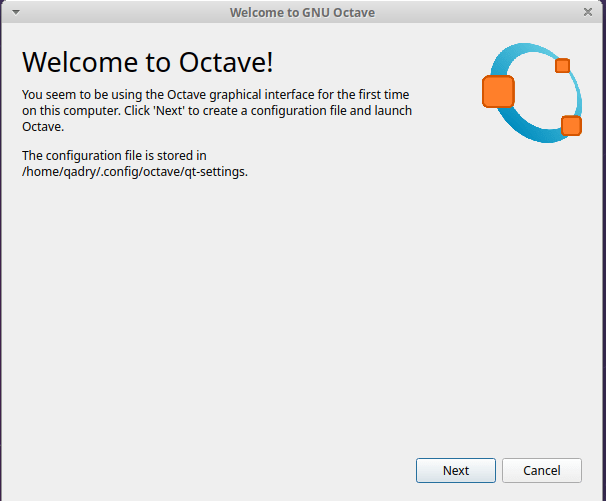Click the GNU Octave logo image
Viewport: 606px width, 501px height.
532,93
